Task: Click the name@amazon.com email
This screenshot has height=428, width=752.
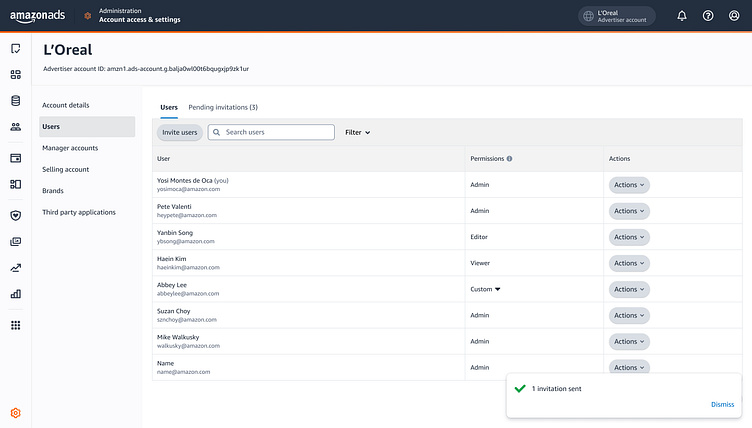Action: coord(184,372)
